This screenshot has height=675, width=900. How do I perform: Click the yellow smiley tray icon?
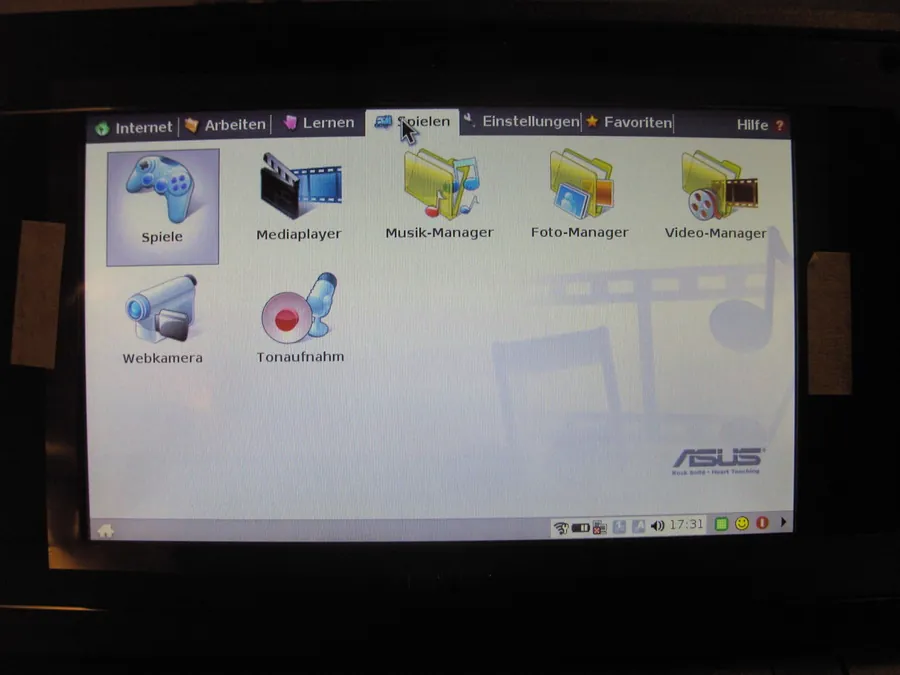pos(742,523)
